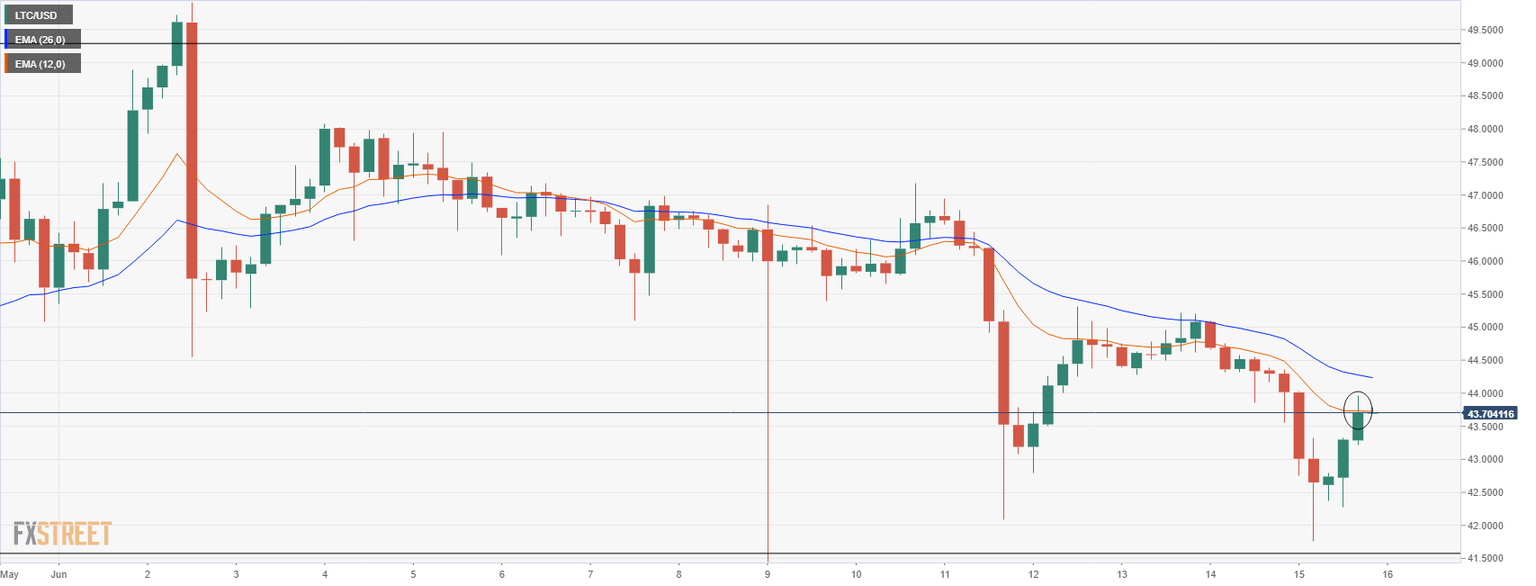The height and width of the screenshot is (586, 1536).
Task: Click date 16 on the time axis
Action: pyautogui.click(x=1387, y=575)
